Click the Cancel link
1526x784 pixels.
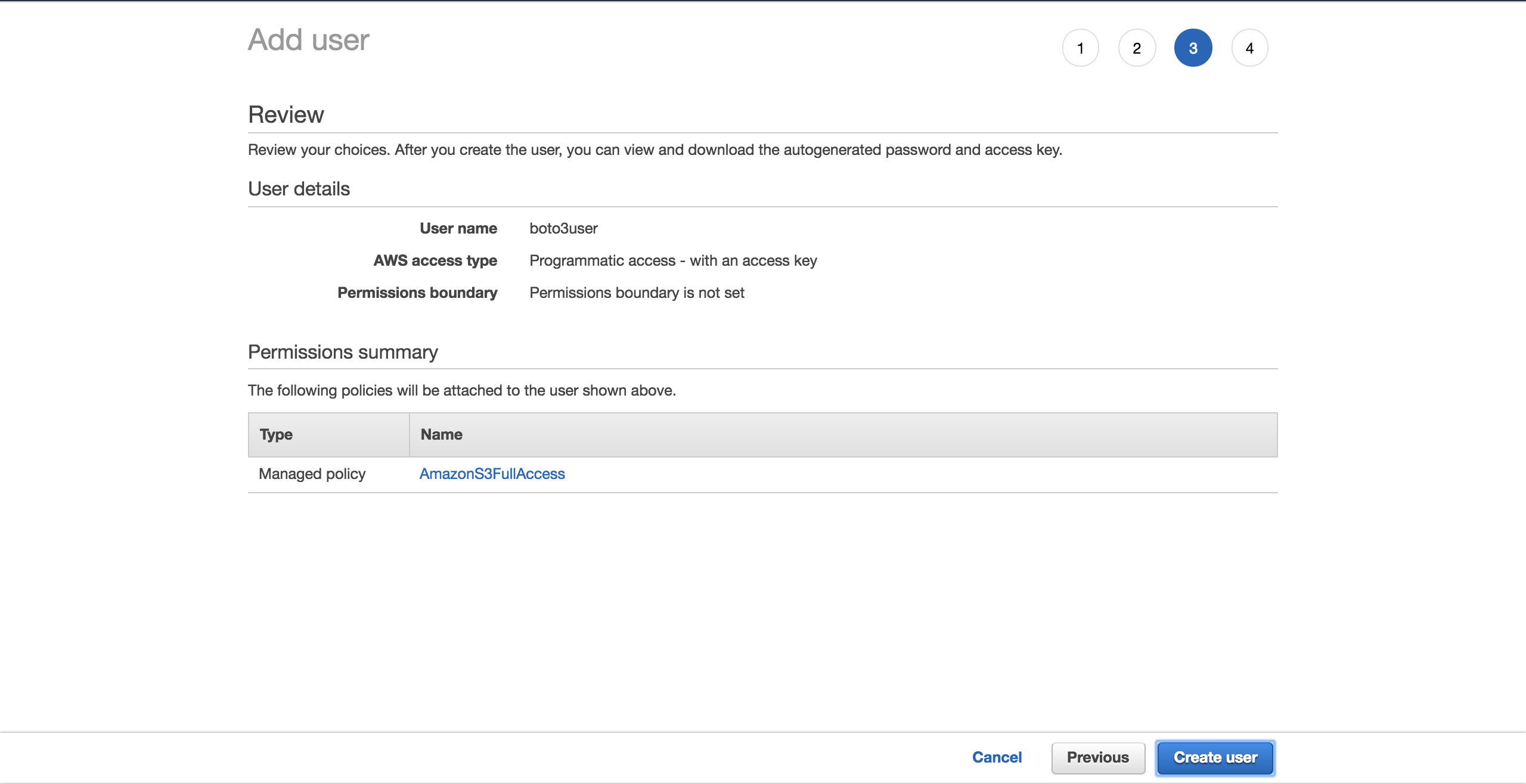[x=997, y=757]
